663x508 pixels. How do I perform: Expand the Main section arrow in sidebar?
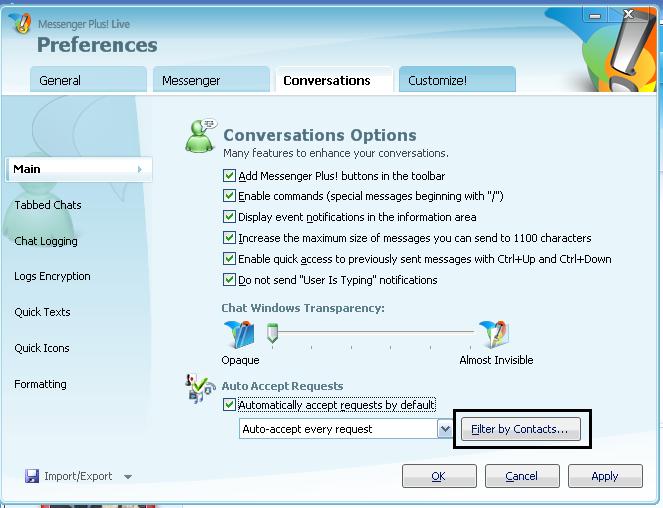point(139,170)
